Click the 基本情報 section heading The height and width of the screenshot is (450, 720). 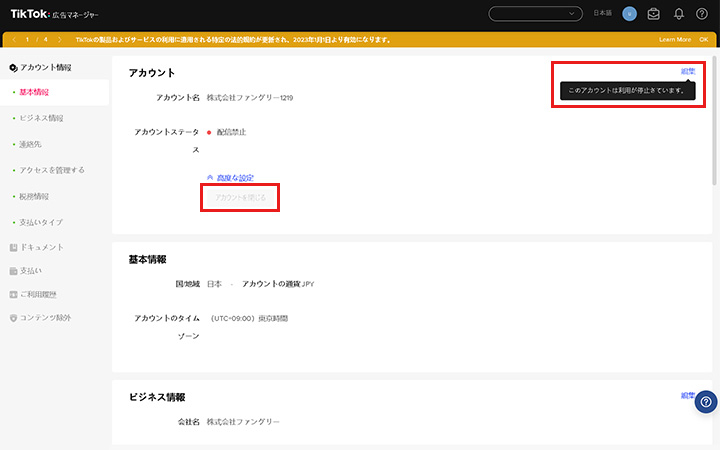pyautogui.click(x=147, y=259)
